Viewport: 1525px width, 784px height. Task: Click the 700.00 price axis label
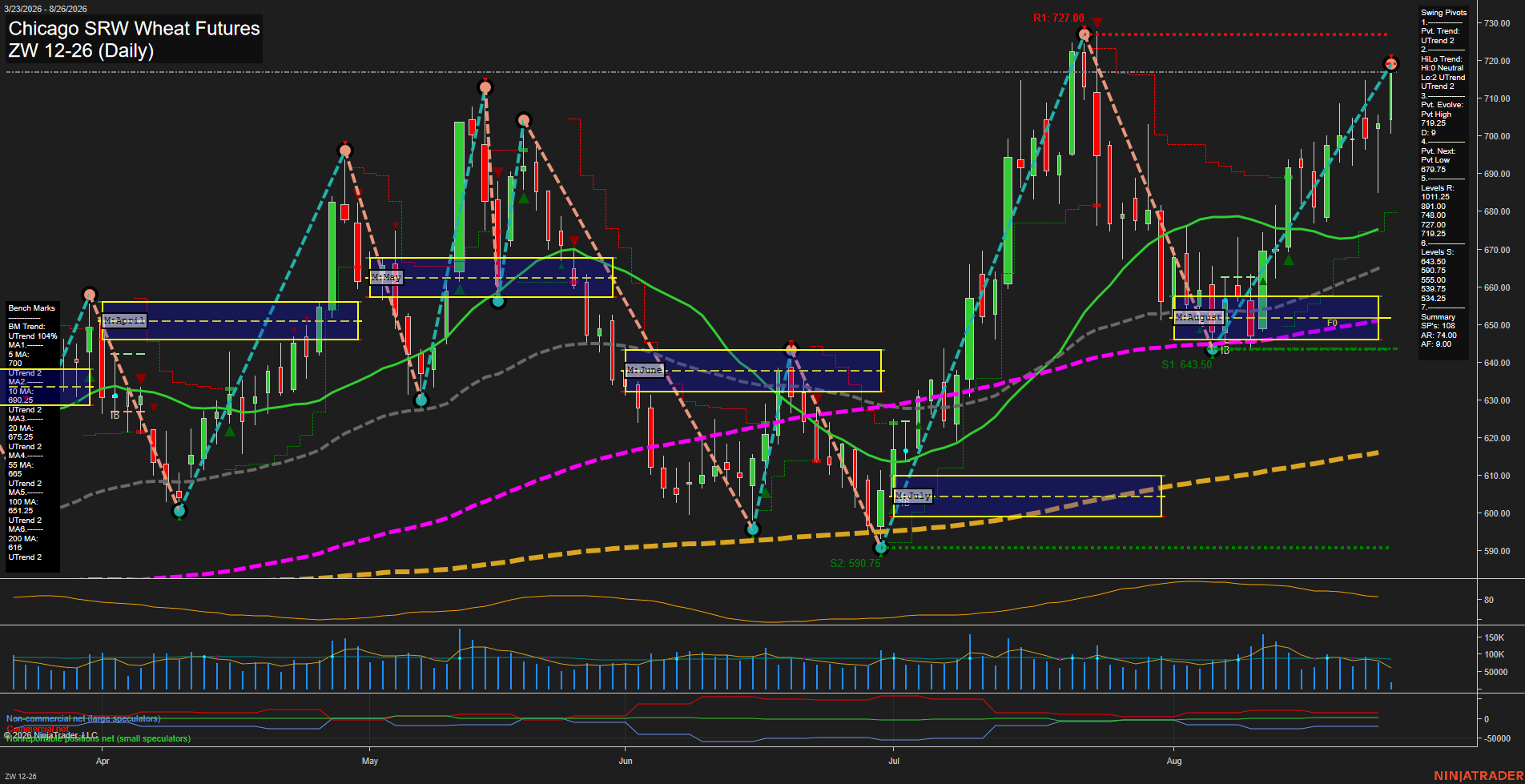click(1497, 136)
